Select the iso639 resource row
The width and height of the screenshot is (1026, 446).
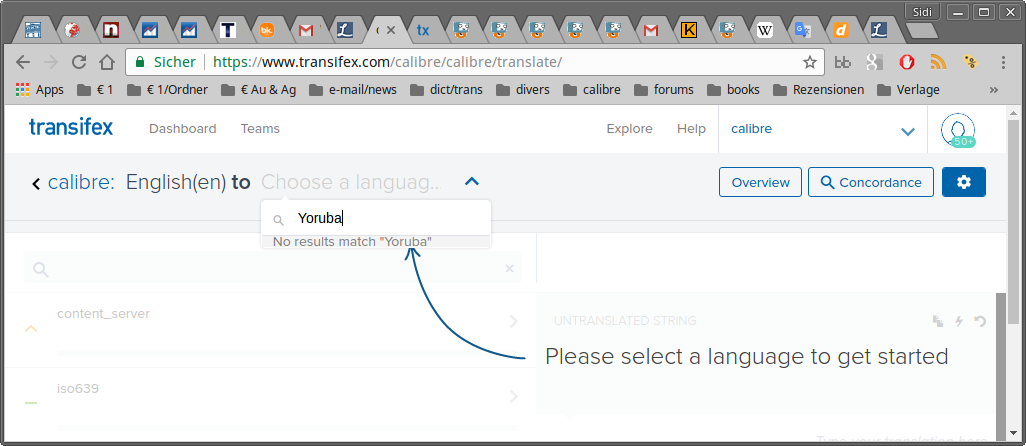coord(271,405)
